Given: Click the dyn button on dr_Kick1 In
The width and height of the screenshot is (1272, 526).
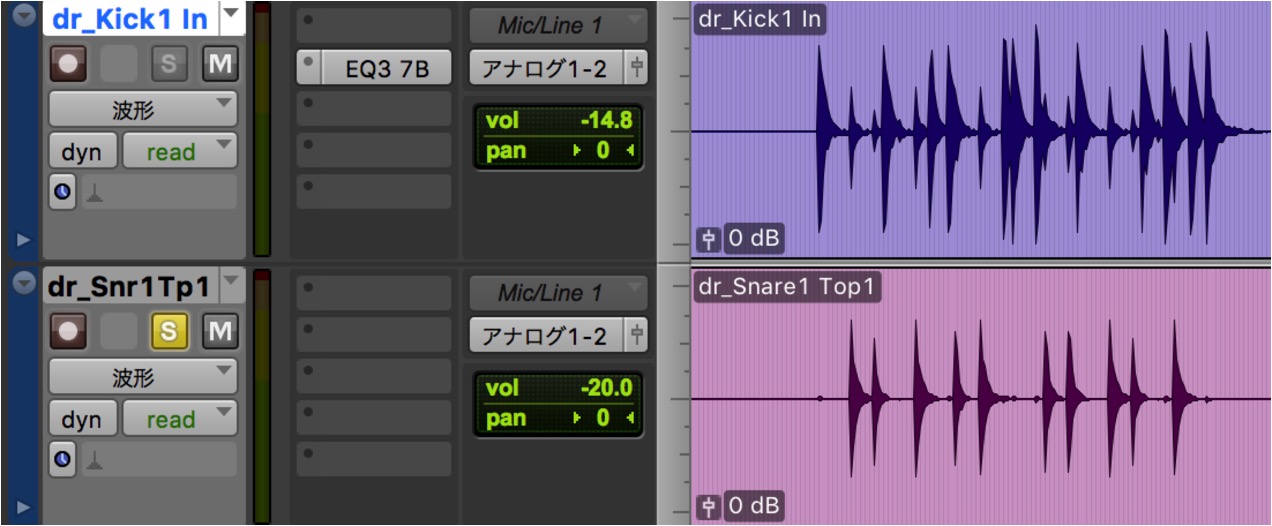Looking at the screenshot, I should pyautogui.click(x=82, y=152).
